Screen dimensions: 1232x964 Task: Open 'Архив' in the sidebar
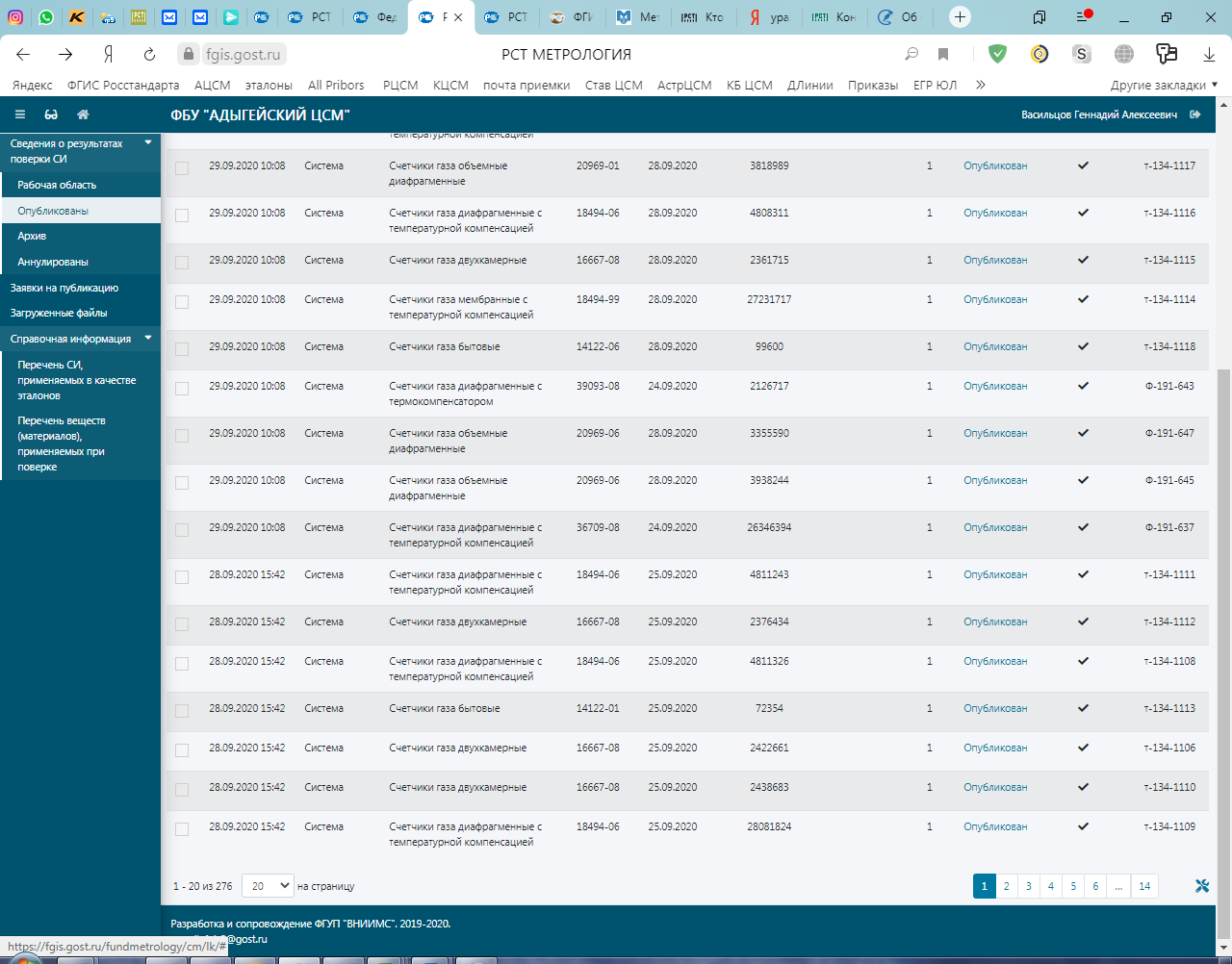(x=32, y=236)
